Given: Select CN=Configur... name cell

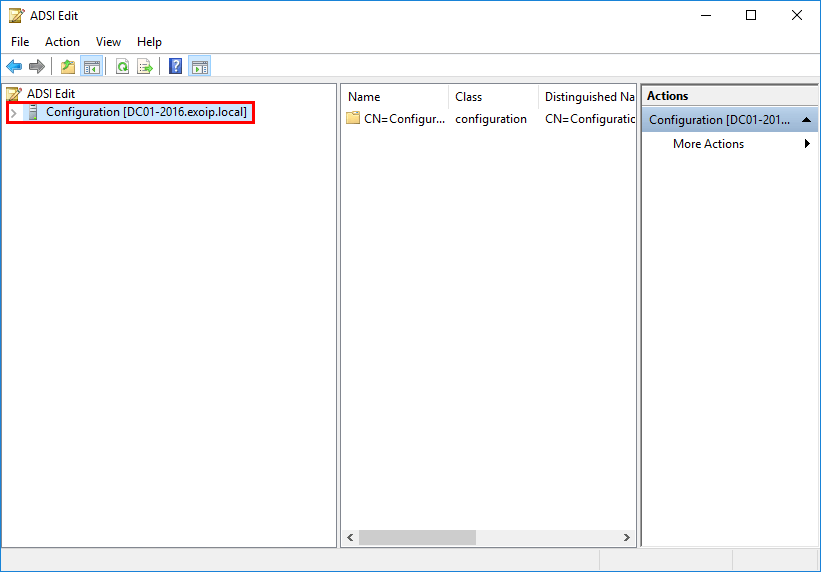Looking at the screenshot, I should [x=405, y=119].
